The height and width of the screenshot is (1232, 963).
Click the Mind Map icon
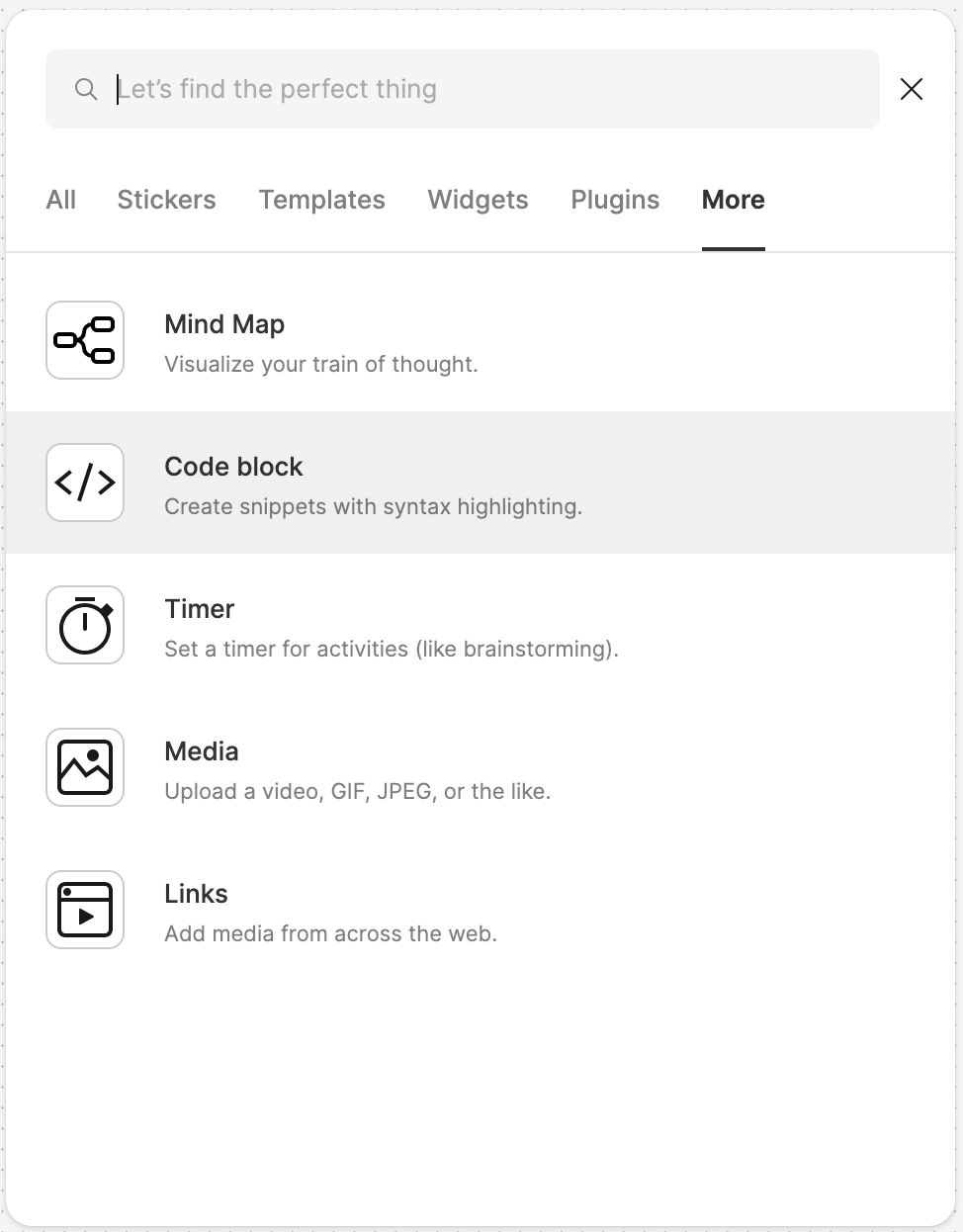click(85, 340)
